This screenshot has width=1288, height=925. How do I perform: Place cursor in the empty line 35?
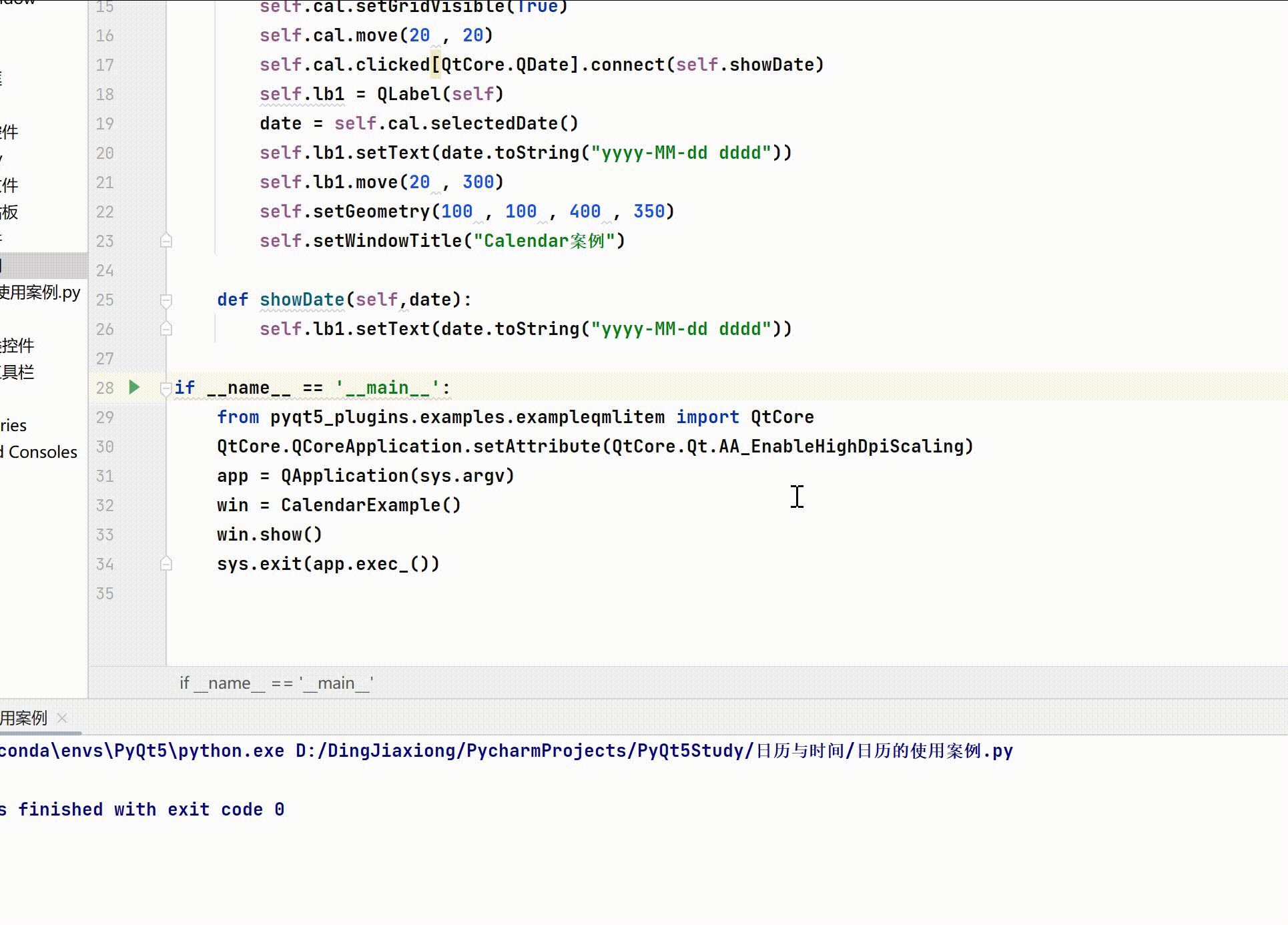(400, 593)
